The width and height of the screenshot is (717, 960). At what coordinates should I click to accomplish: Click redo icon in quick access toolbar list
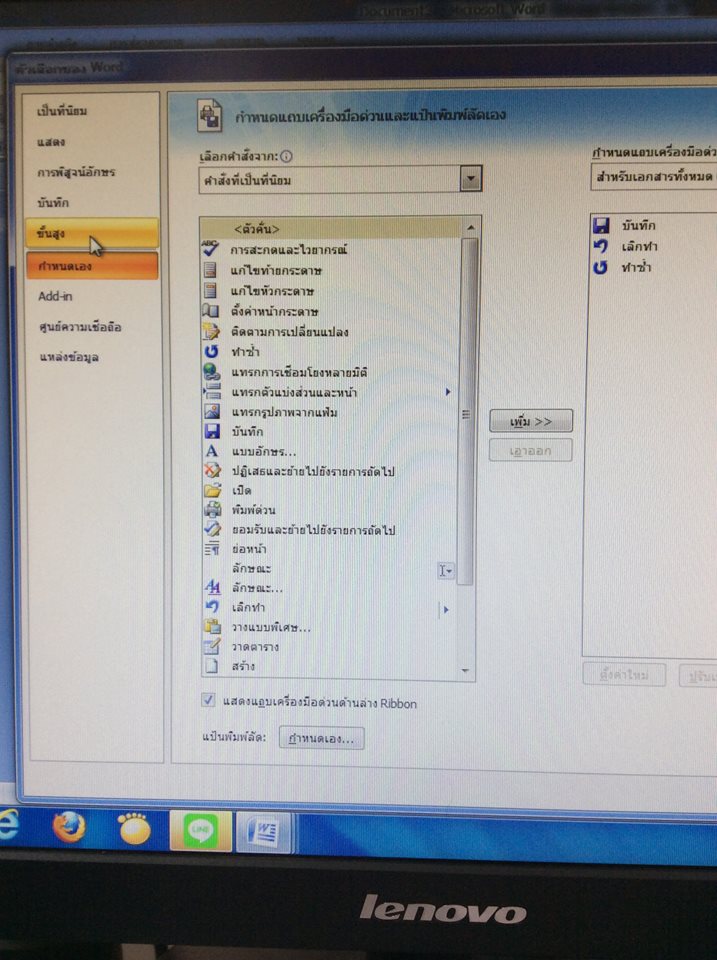(601, 268)
